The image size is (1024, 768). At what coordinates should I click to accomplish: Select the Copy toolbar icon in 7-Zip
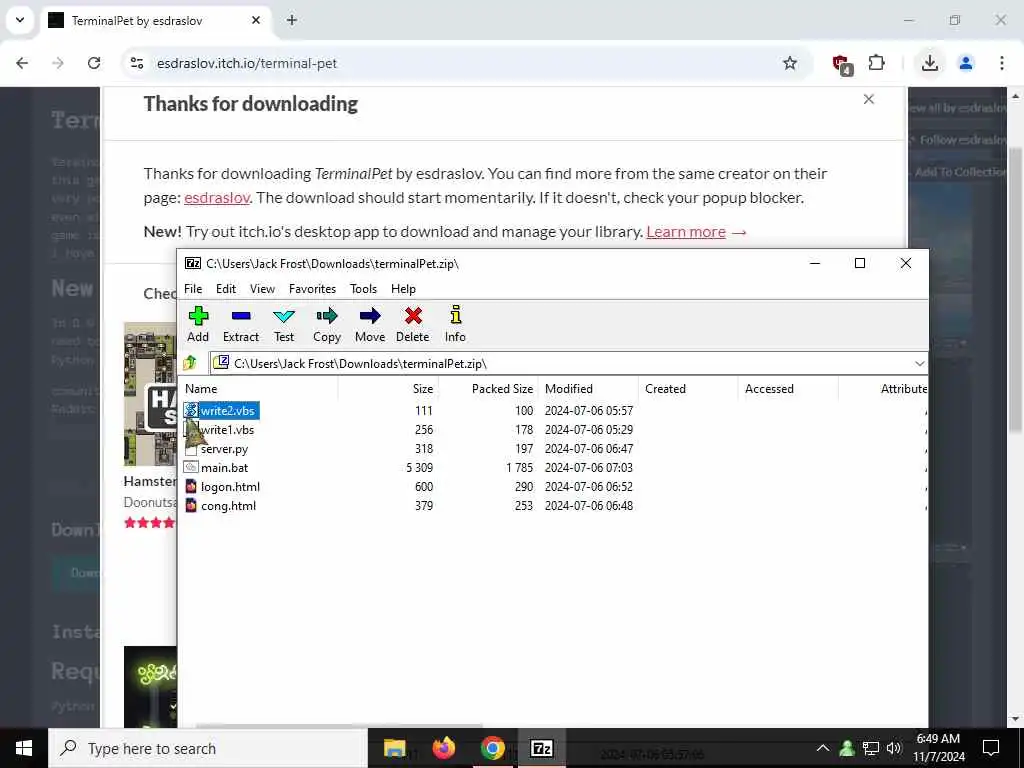pyautogui.click(x=327, y=325)
